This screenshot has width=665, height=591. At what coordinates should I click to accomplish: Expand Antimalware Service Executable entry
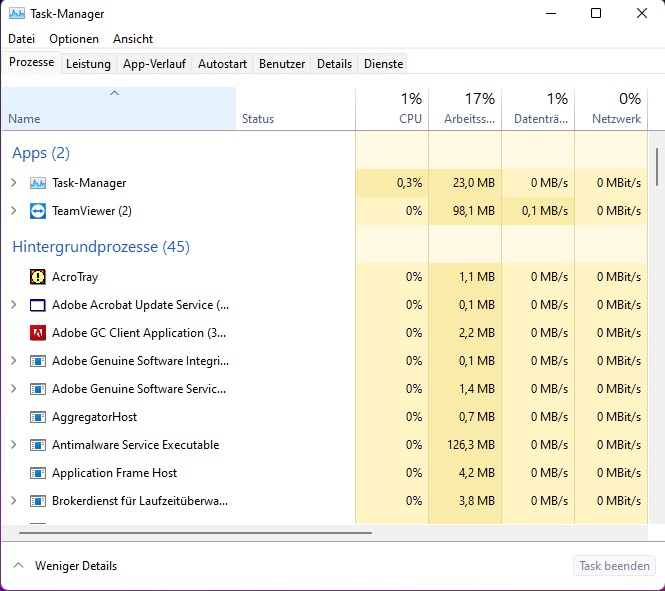pyautogui.click(x=14, y=445)
